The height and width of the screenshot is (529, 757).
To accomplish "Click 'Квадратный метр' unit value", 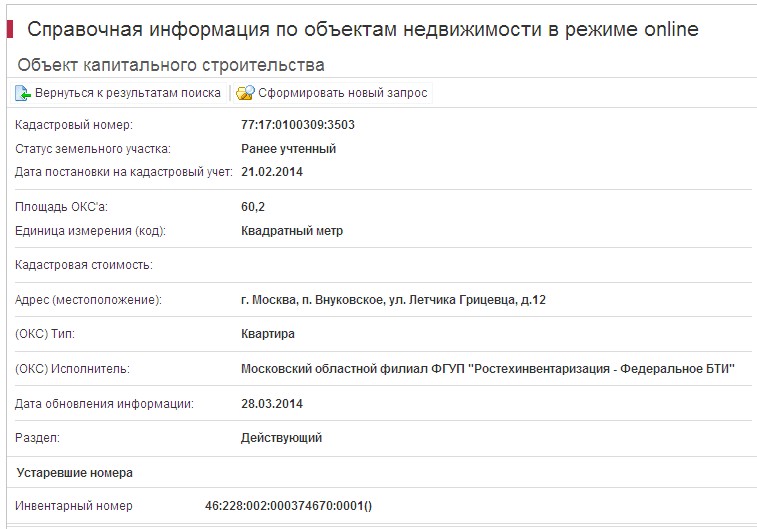I will [x=292, y=231].
